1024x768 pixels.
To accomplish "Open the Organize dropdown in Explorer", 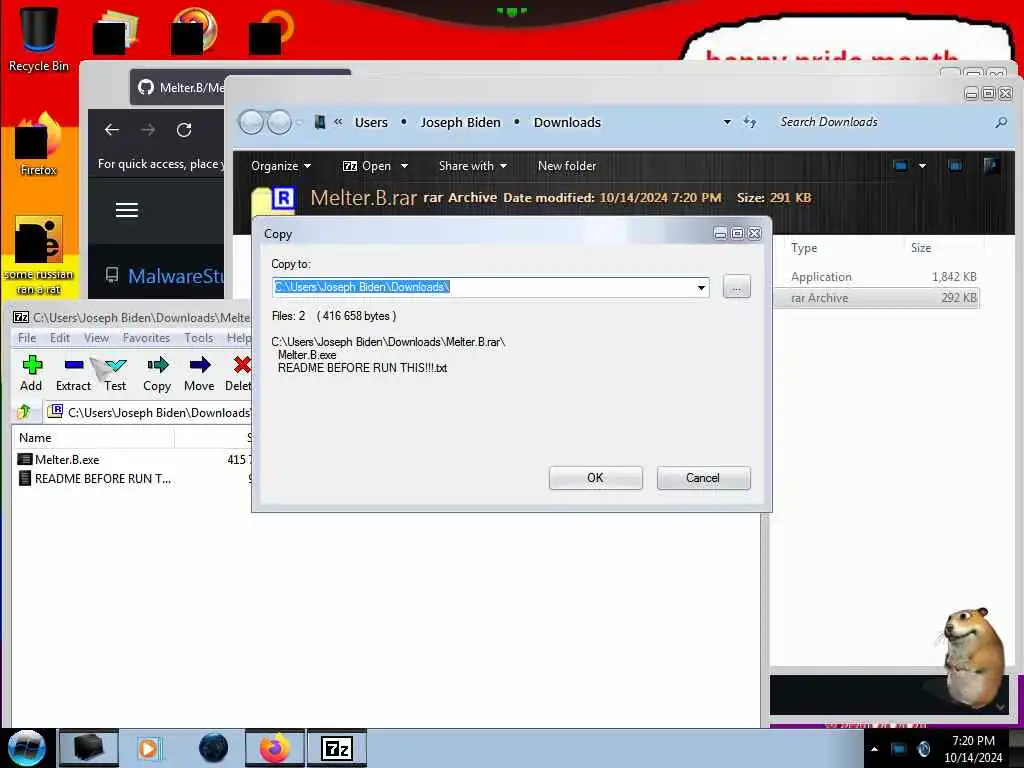I will point(281,166).
